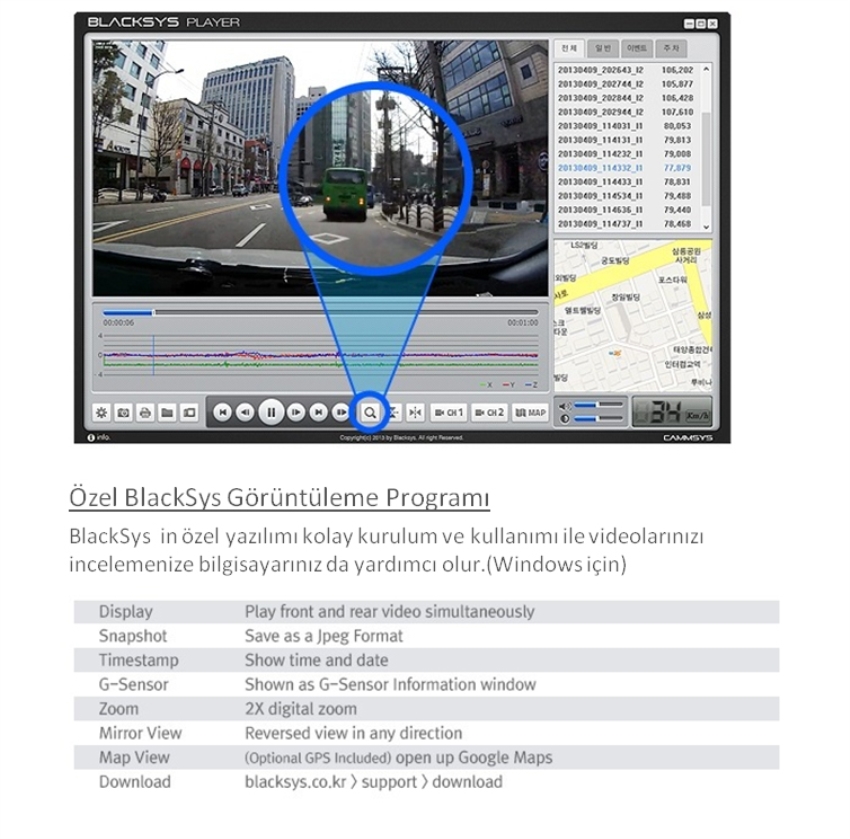The height and width of the screenshot is (839, 850).
Task: Click the speaker volume icon
Action: [565, 406]
